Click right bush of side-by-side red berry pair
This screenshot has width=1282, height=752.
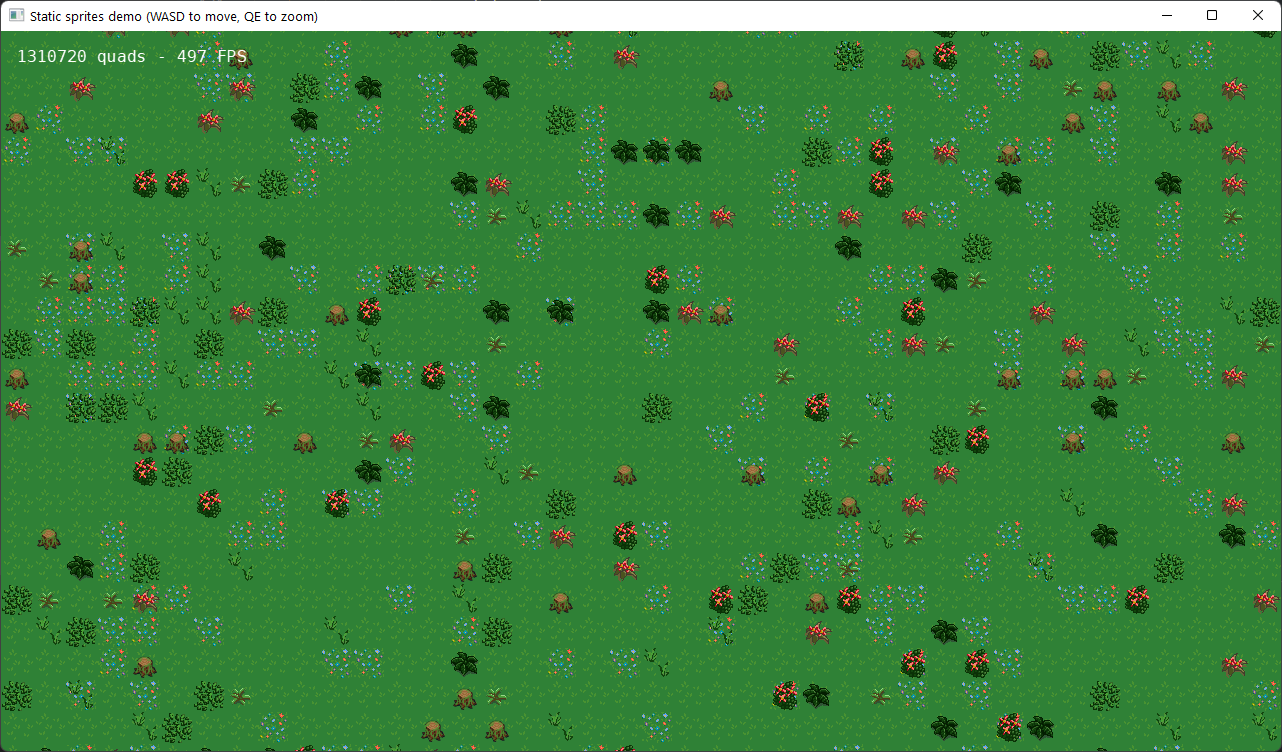coord(177,183)
